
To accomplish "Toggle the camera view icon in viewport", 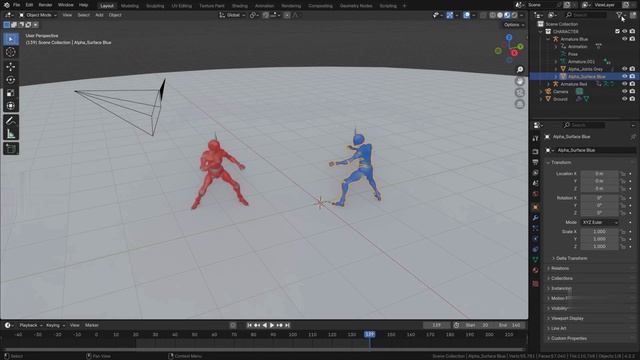I will tap(520, 93).
